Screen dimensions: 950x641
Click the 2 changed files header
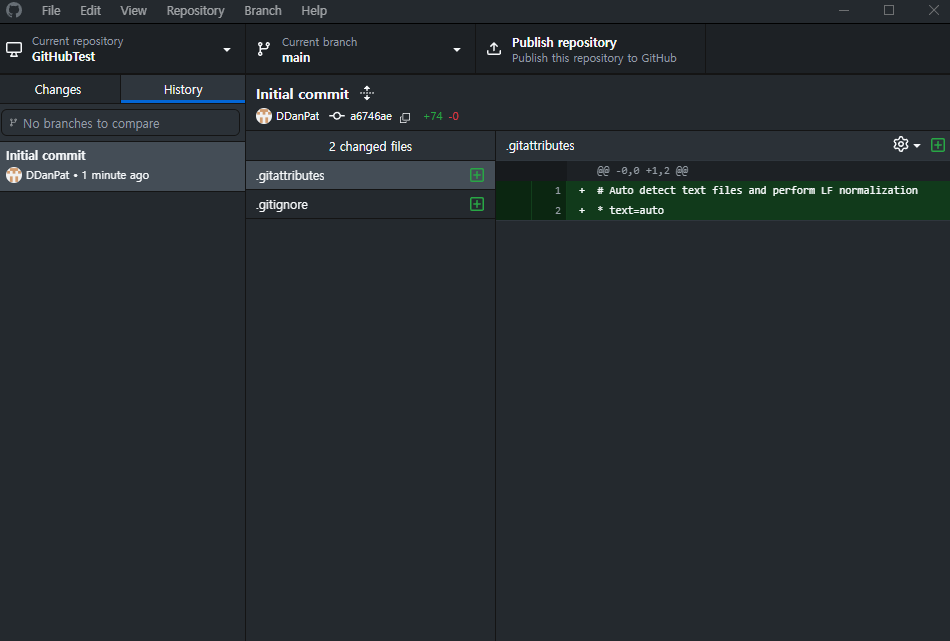coord(370,146)
